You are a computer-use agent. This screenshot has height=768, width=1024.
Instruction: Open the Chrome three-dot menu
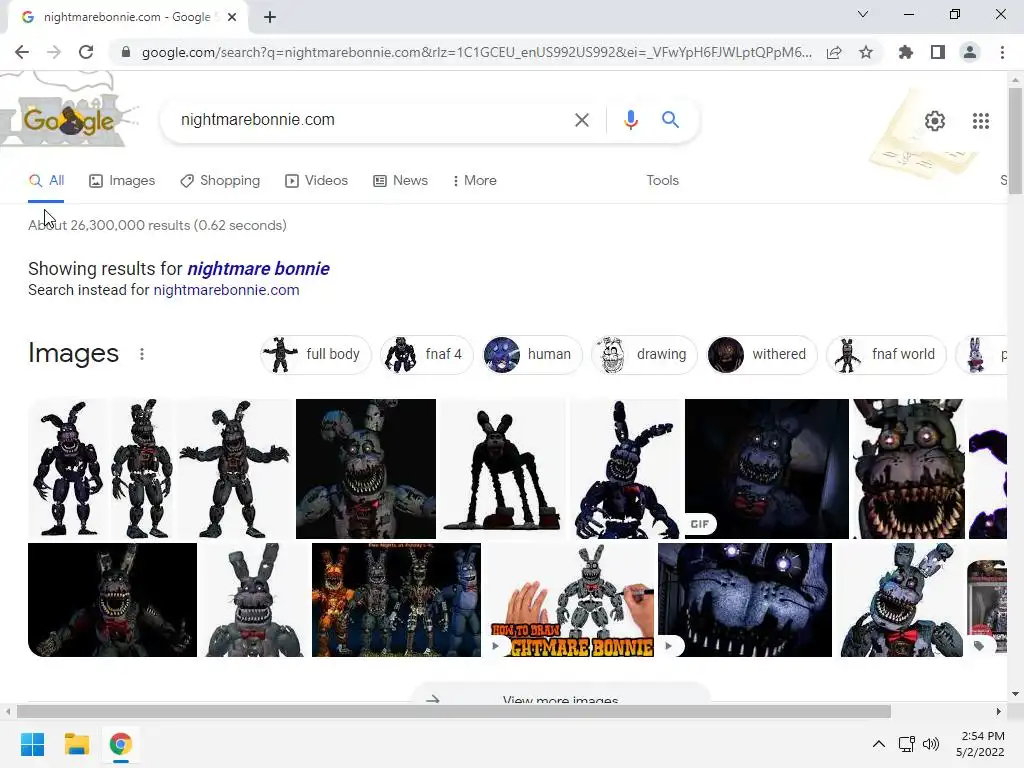1002,52
